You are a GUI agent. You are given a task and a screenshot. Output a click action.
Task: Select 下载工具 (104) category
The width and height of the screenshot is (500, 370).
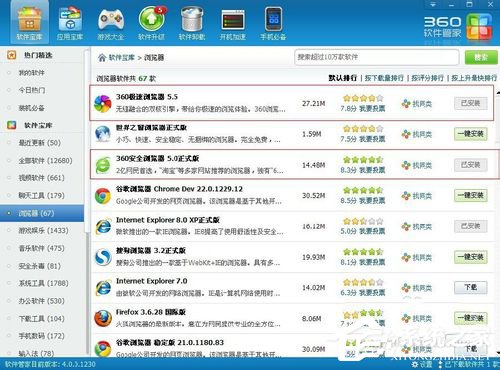[x=41, y=318]
